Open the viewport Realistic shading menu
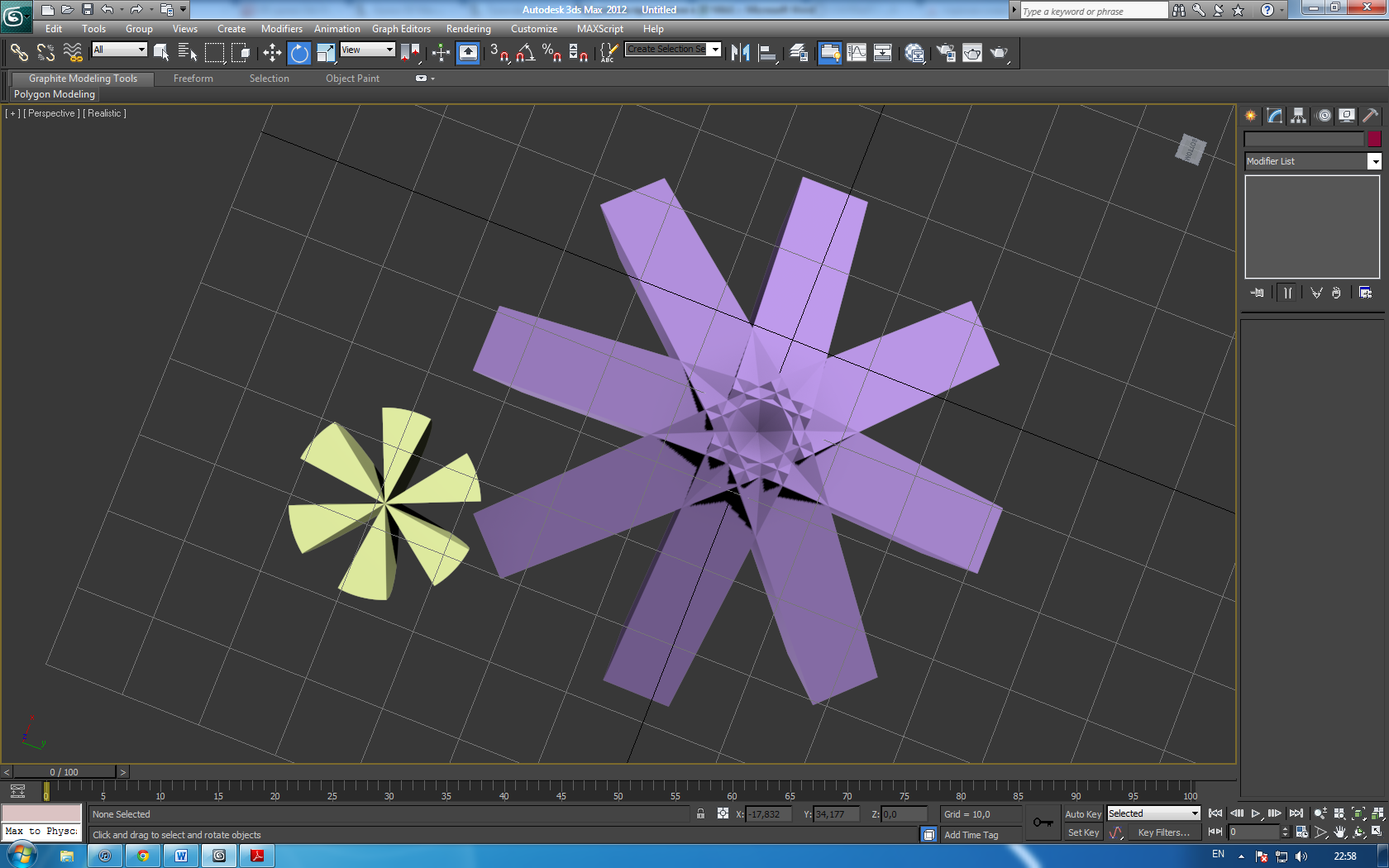The width and height of the screenshot is (1389, 868). pos(104,113)
